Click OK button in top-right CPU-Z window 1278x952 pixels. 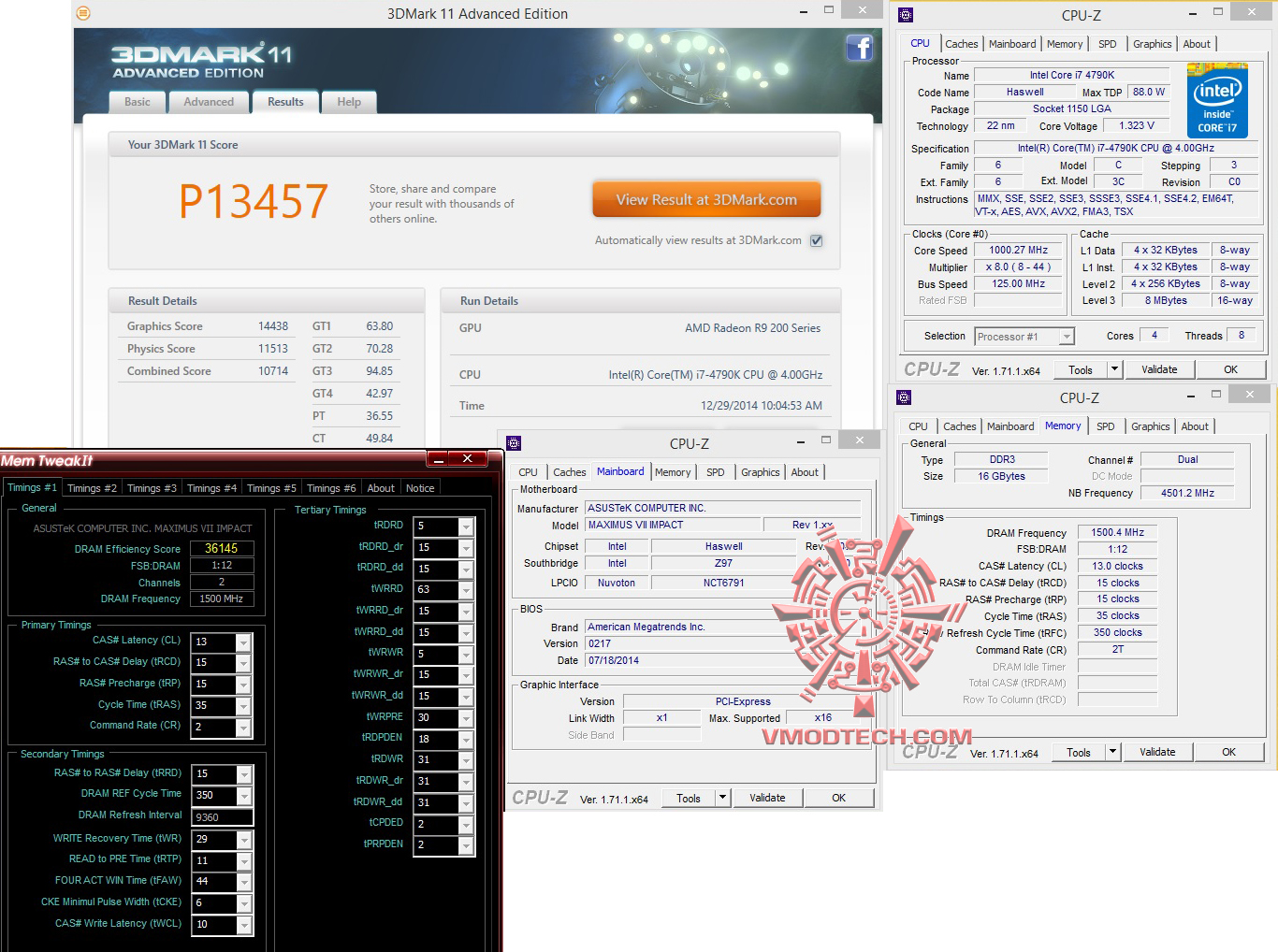click(x=1230, y=369)
